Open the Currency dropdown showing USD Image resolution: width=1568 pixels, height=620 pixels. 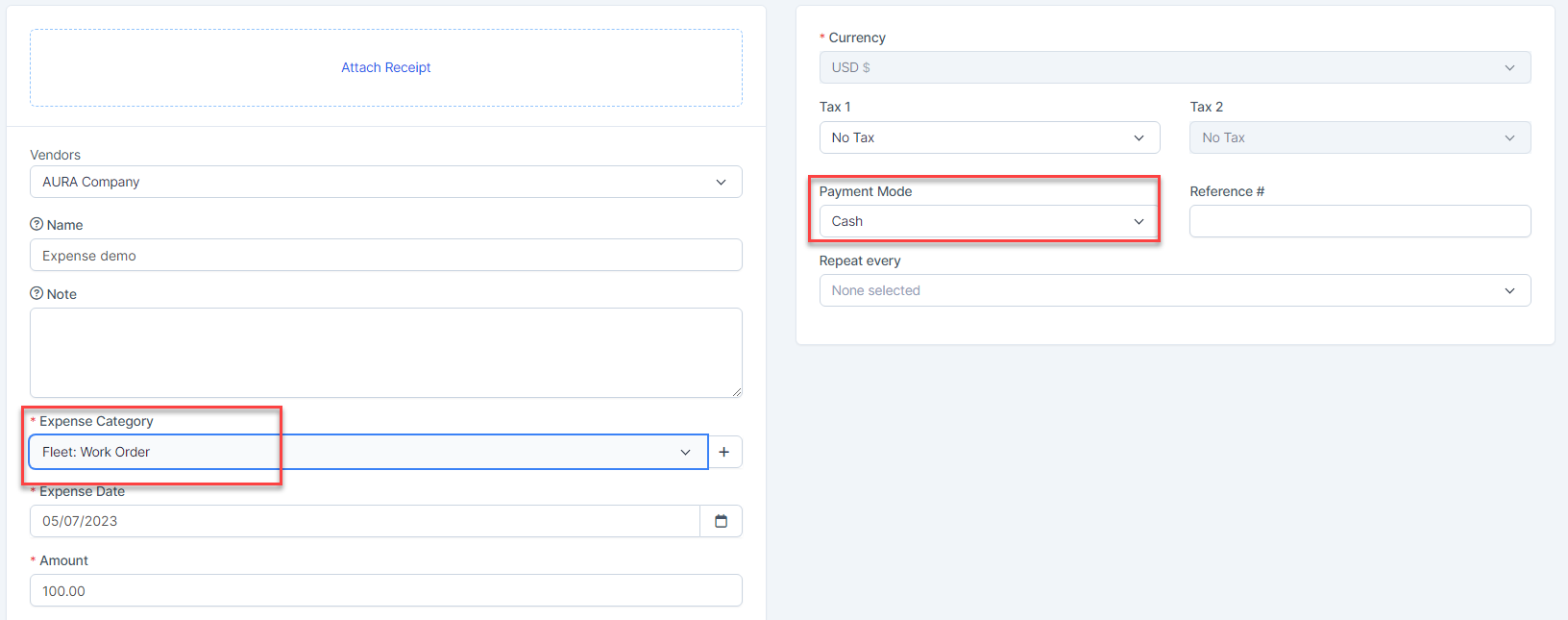[1173, 67]
